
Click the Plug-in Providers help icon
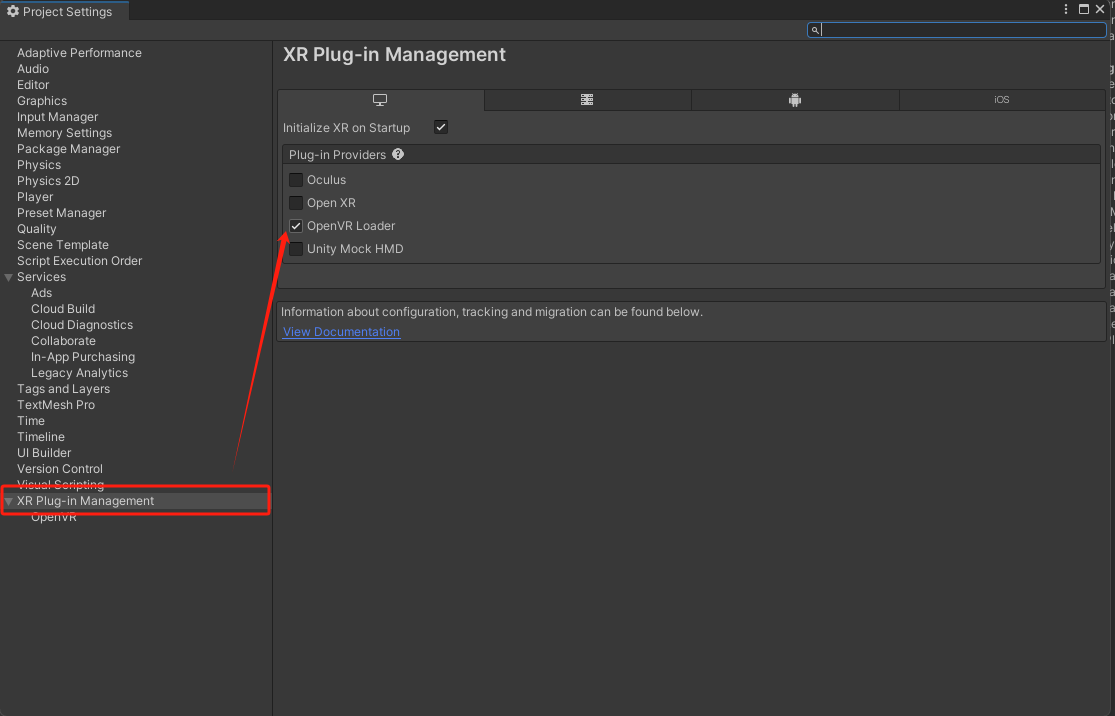(398, 155)
